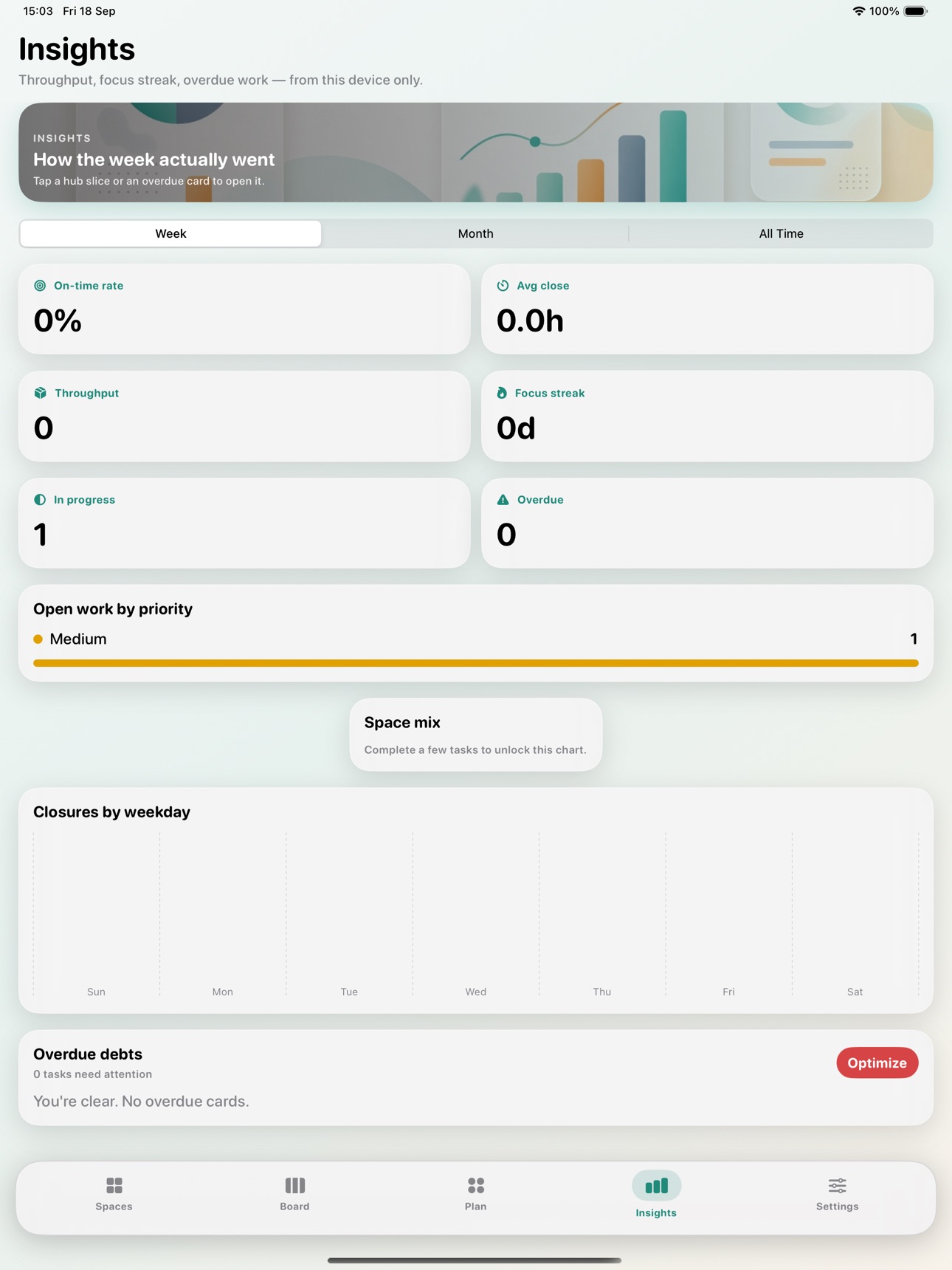Tap the 'Open work by priority' heading
952x1270 pixels.
click(x=113, y=608)
